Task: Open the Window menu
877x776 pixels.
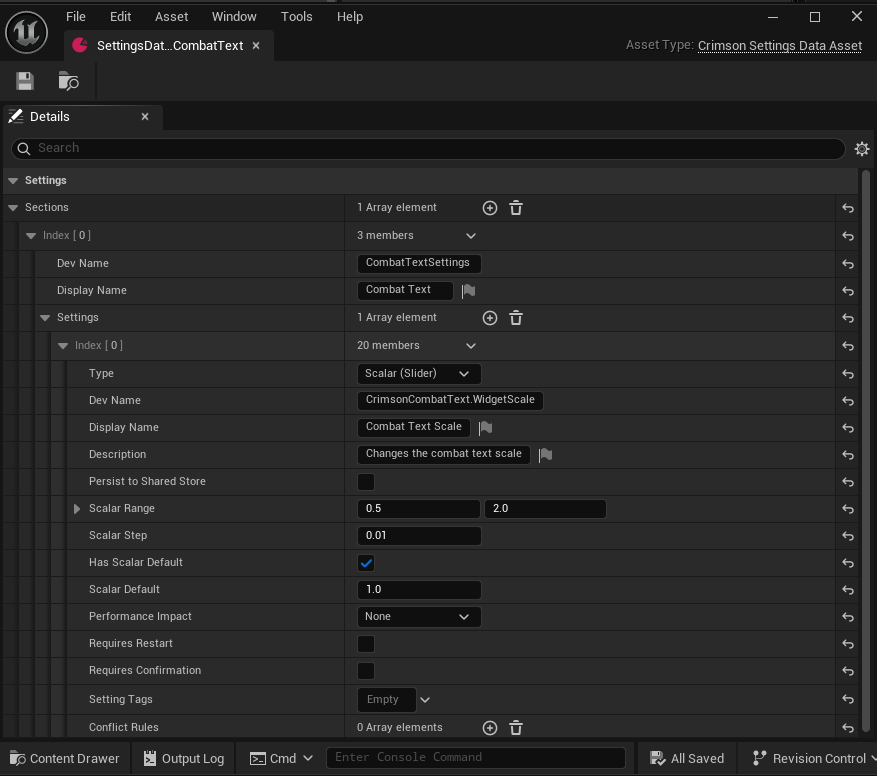Action: [x=234, y=17]
